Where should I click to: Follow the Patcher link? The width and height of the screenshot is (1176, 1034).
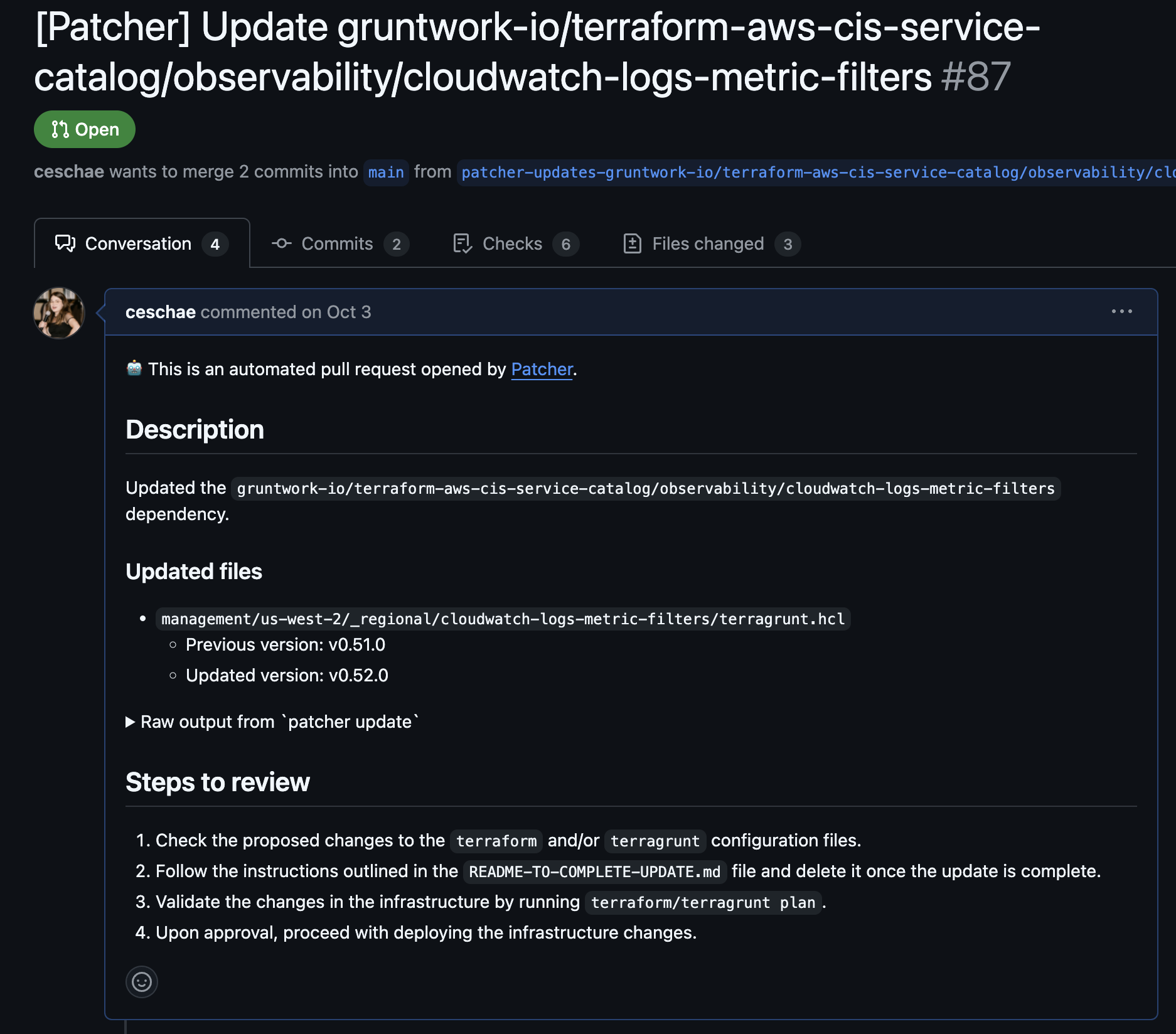click(542, 369)
